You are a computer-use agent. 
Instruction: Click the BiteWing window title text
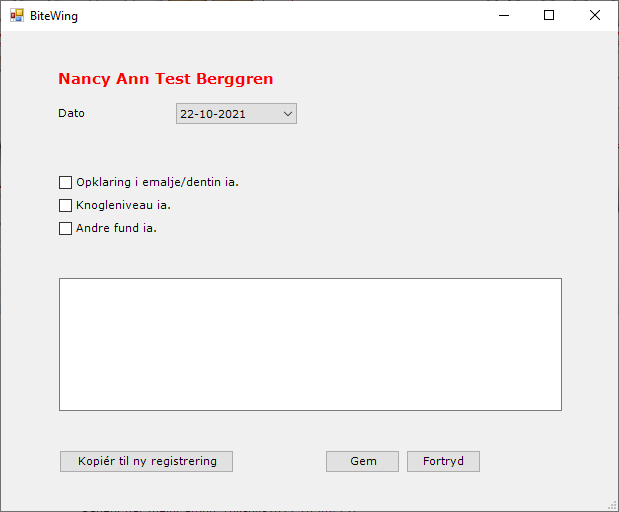pos(54,16)
